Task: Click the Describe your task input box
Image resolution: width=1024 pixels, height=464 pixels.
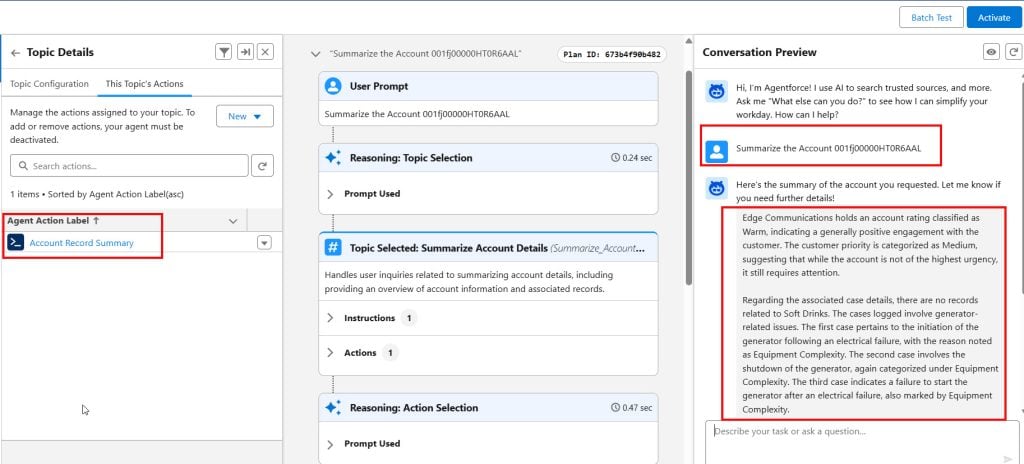Action: click(862, 442)
